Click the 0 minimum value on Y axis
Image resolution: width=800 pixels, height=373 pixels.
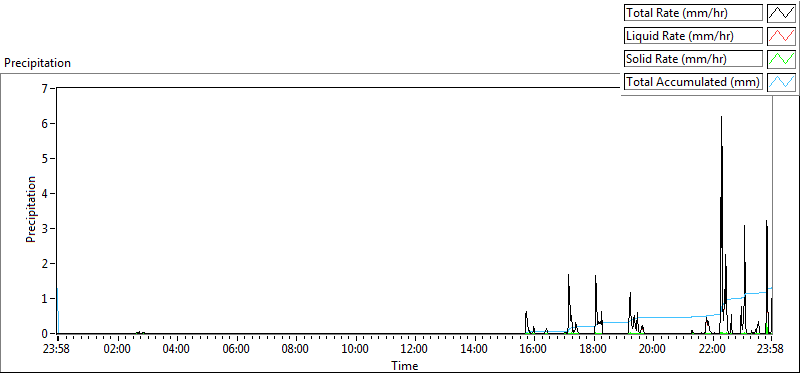tap(52, 333)
